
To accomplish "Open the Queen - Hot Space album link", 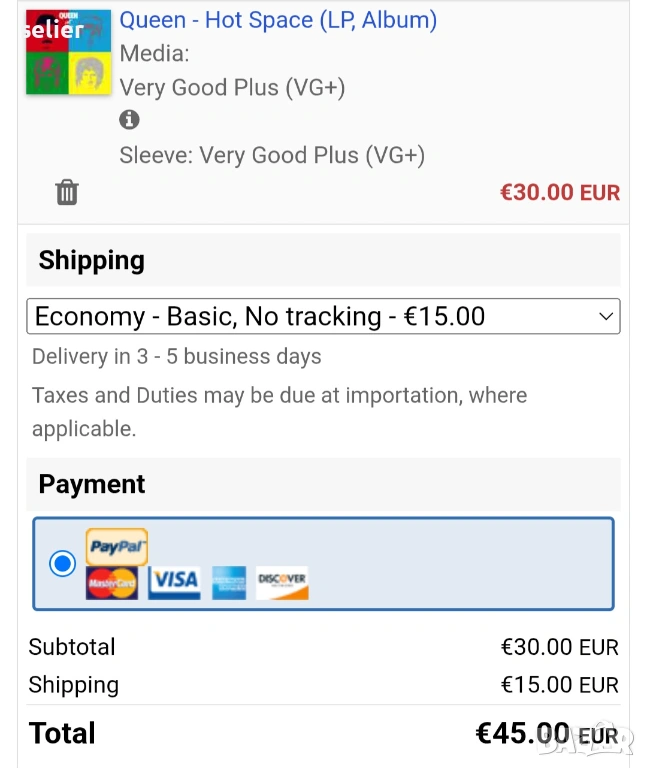I will [x=278, y=20].
